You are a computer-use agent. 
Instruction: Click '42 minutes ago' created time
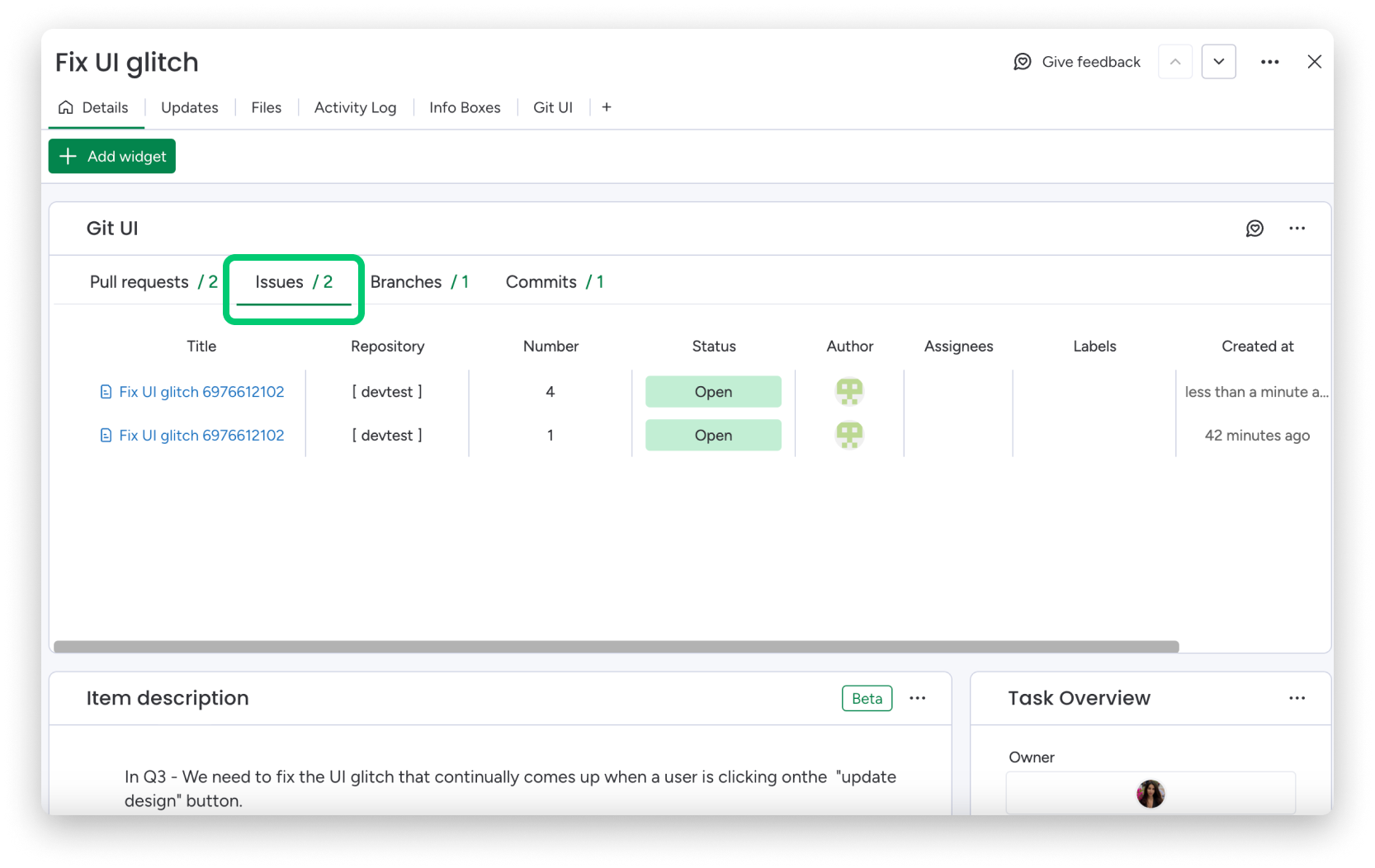(1257, 436)
